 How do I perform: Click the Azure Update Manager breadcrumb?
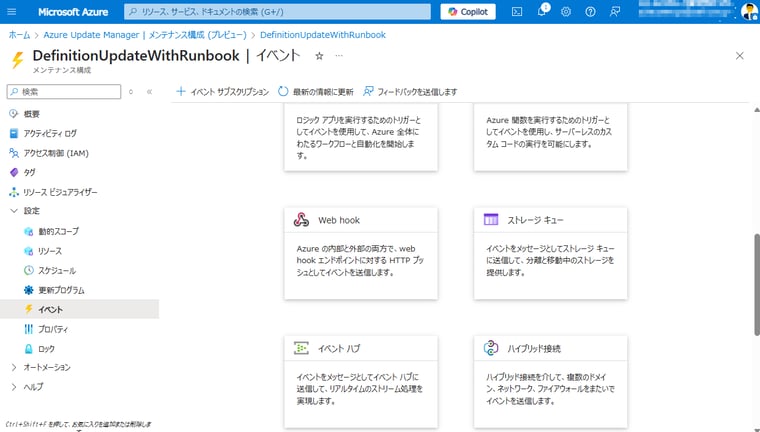click(145, 35)
